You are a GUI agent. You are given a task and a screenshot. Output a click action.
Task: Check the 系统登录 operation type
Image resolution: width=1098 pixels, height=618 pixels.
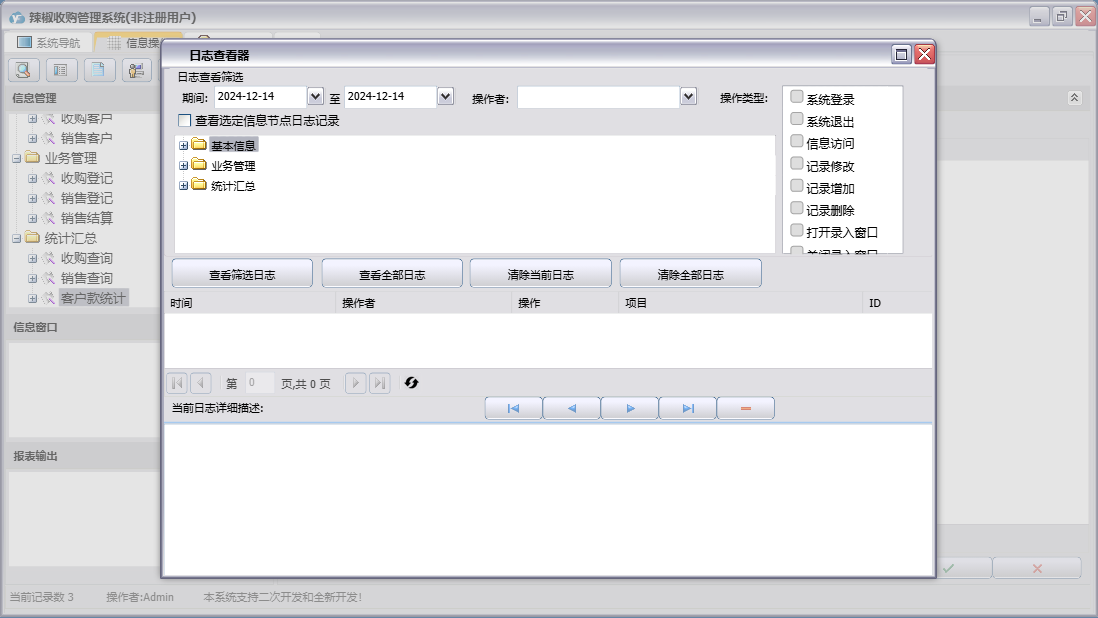coord(796,97)
